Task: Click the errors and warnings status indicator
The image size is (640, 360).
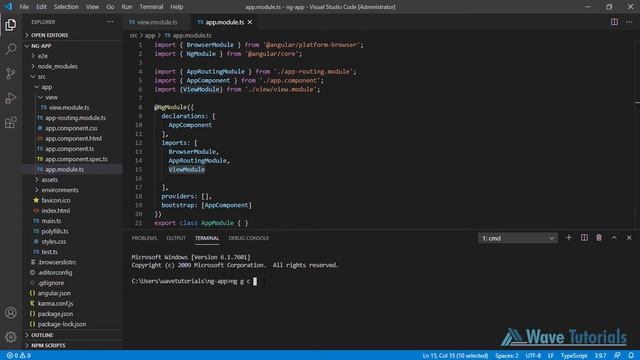Action: (x=19, y=356)
